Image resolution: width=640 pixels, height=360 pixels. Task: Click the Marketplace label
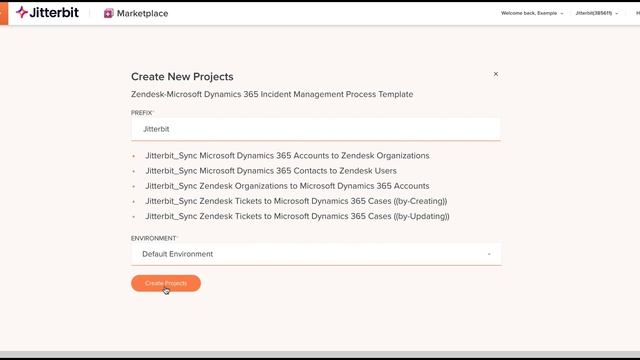[142, 13]
